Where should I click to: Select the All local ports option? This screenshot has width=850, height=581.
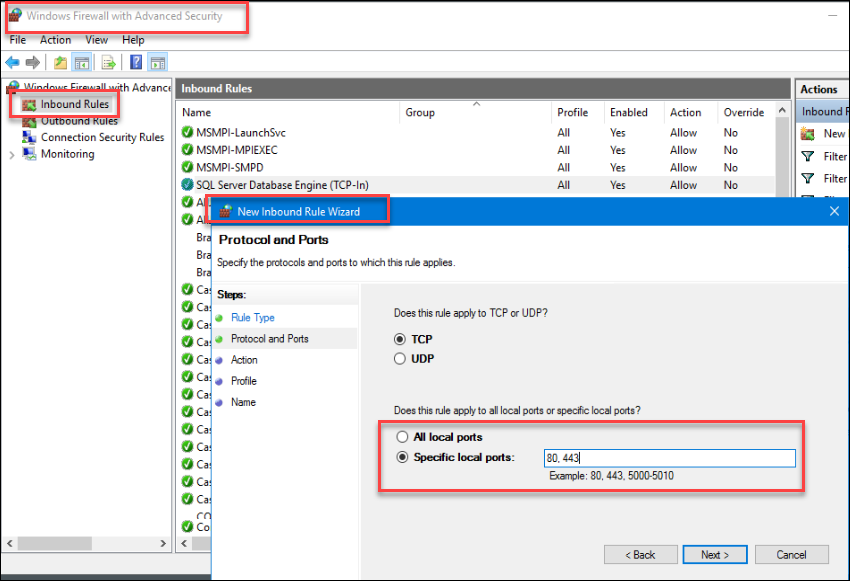point(402,437)
